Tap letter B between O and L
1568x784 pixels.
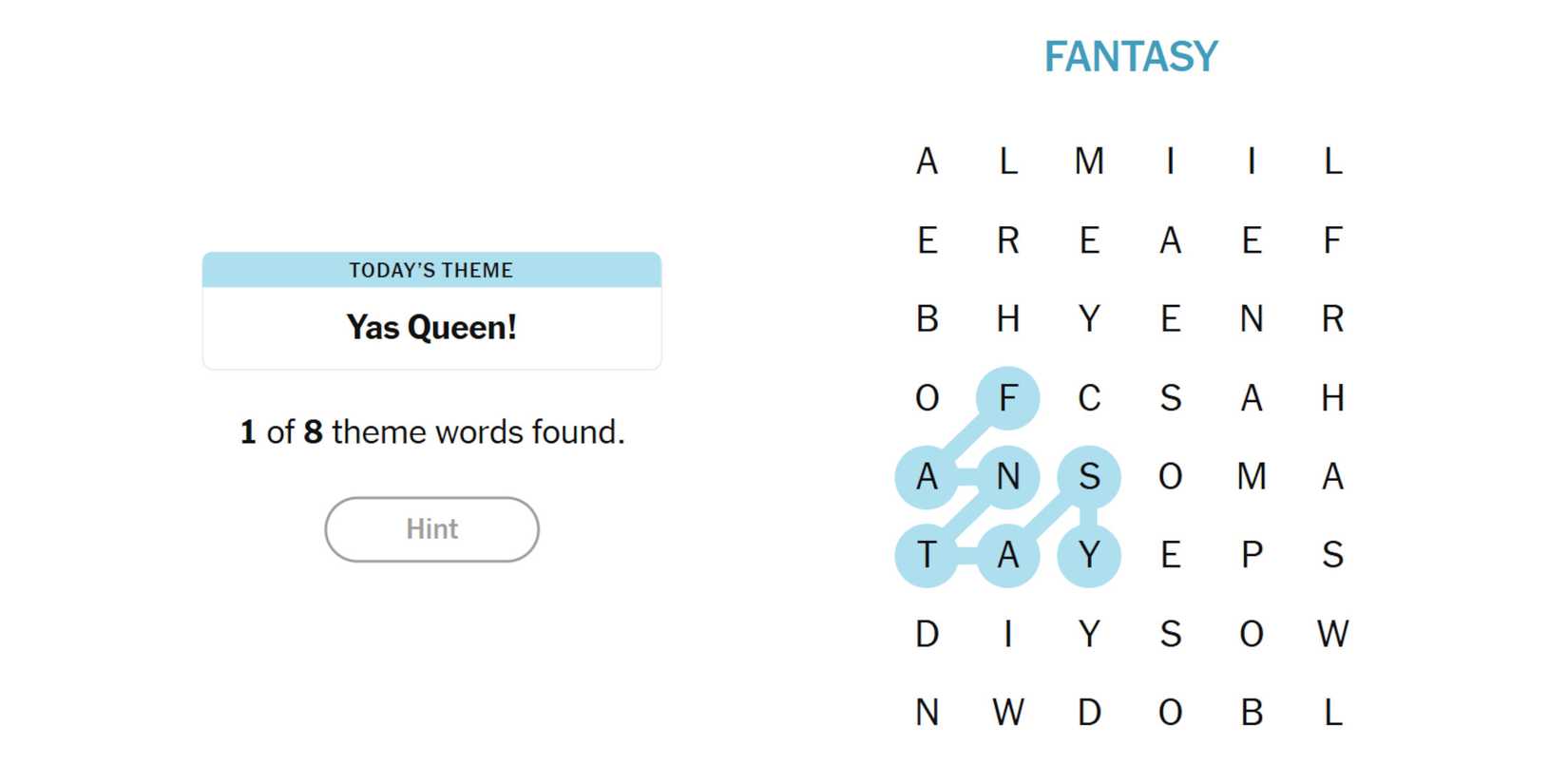tap(1252, 713)
